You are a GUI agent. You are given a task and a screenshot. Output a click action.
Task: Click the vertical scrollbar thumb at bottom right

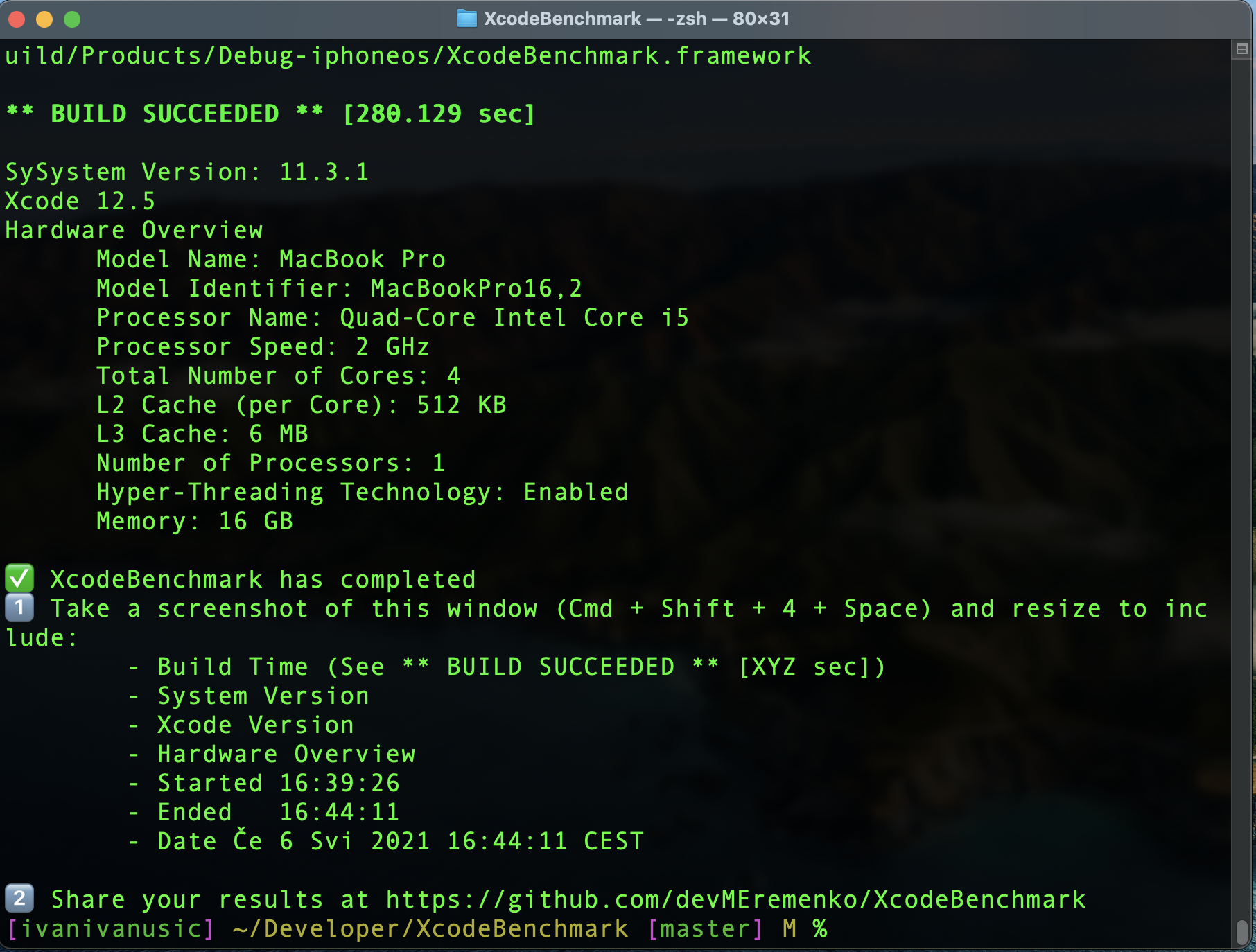point(1241,932)
